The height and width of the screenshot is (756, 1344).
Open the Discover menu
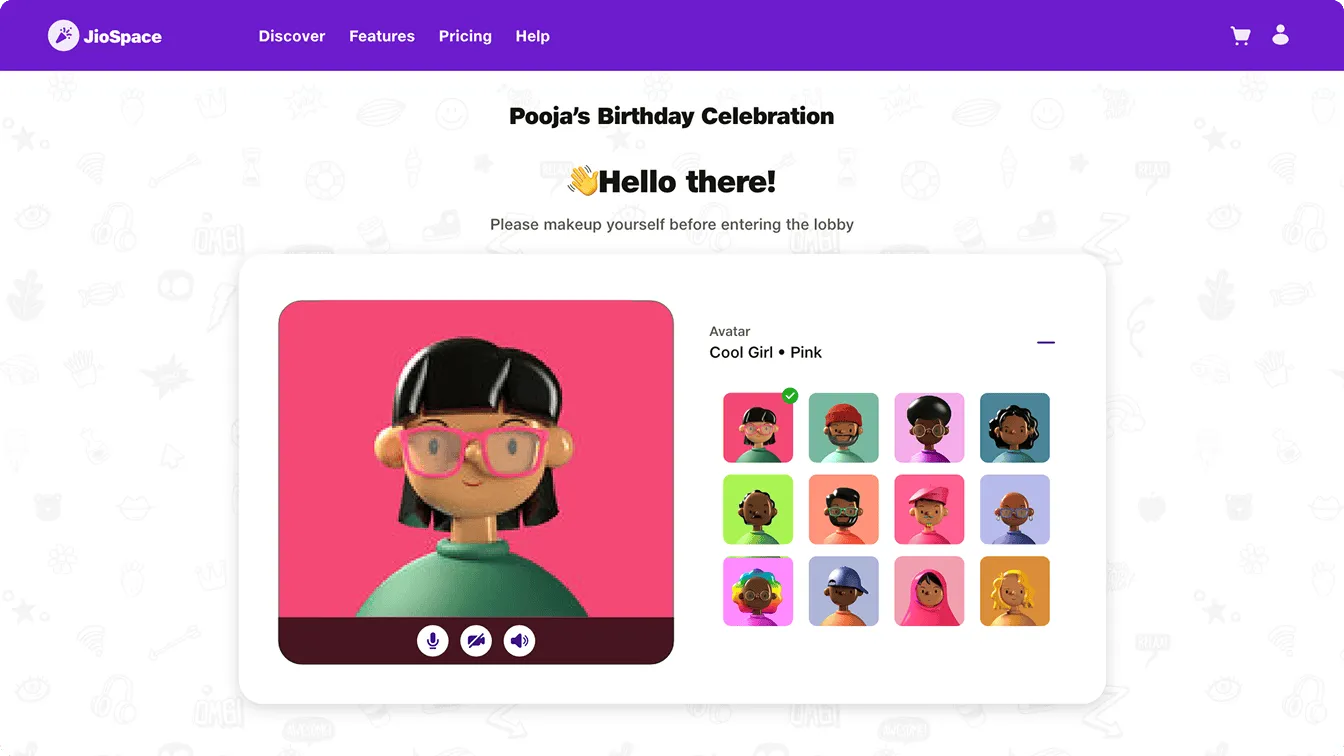tap(292, 36)
